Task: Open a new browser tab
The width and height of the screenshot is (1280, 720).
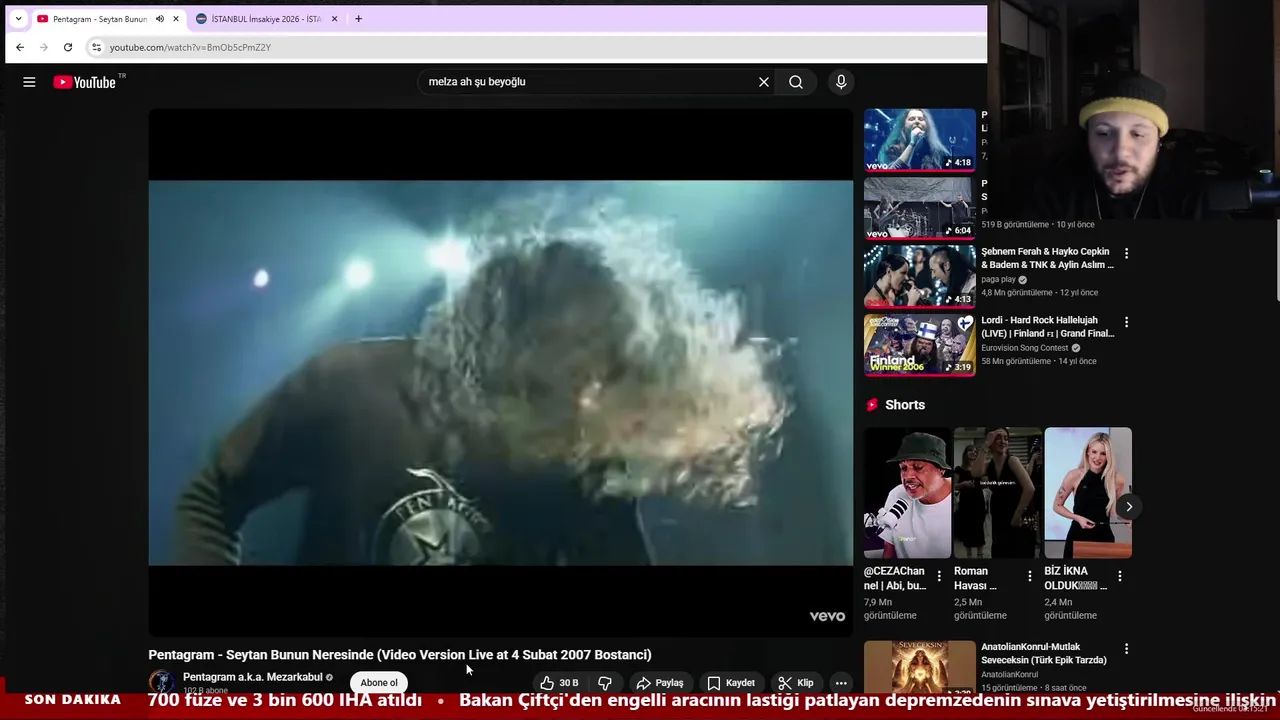Action: (x=358, y=19)
